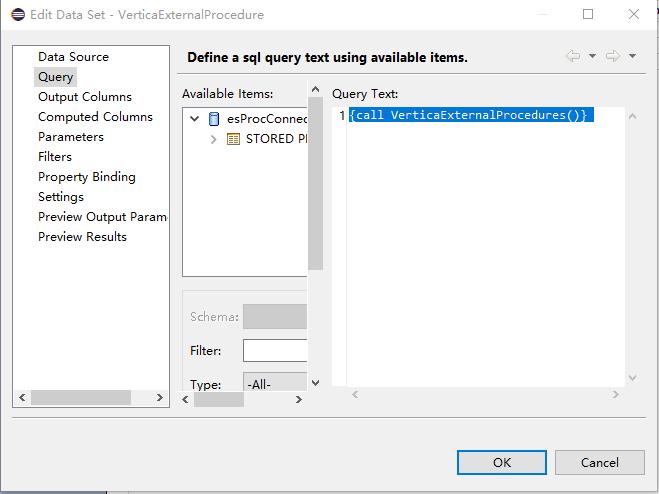Open the Filters page

[55, 157]
